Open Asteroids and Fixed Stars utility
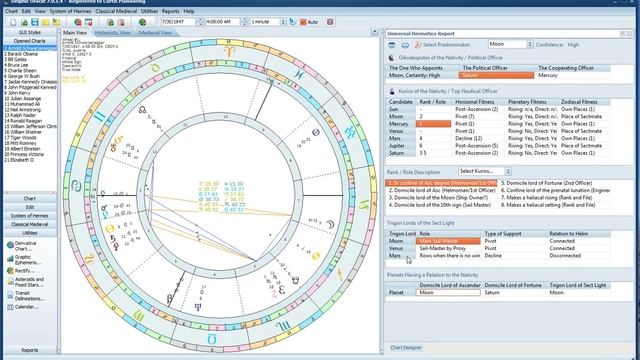640x360 pixels. [x=25, y=282]
